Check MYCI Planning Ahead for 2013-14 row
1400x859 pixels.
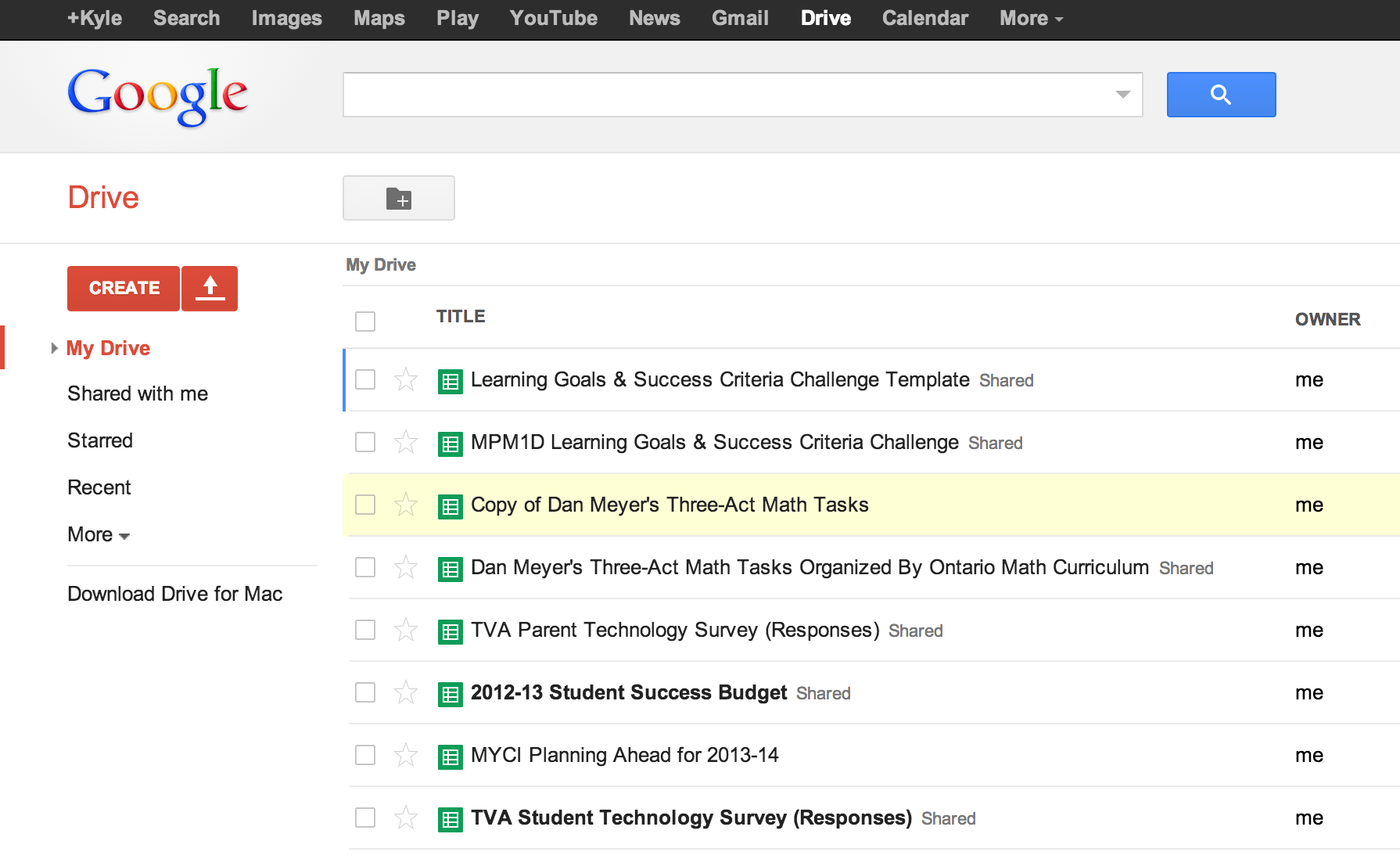pyautogui.click(x=365, y=755)
